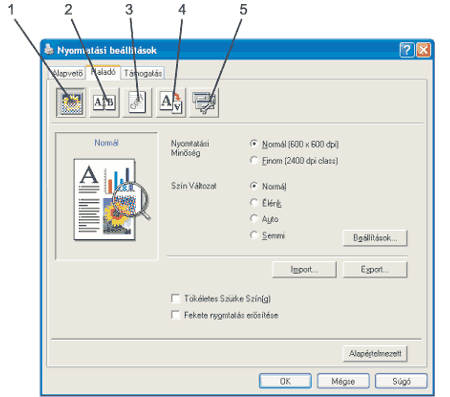Open the Device Options printer icon
The height and width of the screenshot is (397, 450).
tap(204, 103)
